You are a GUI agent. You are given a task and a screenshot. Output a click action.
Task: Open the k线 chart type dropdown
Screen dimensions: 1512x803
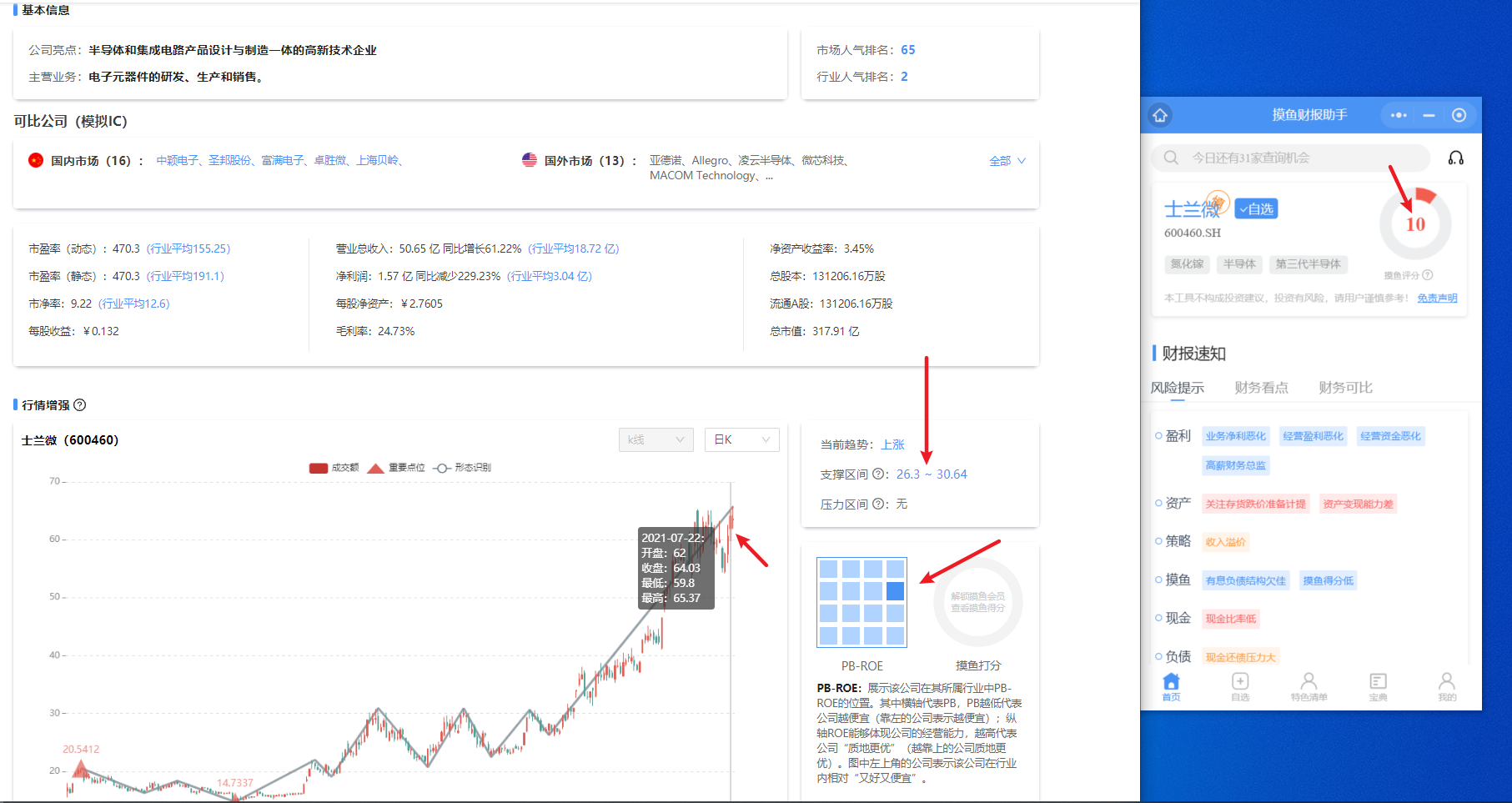656,439
